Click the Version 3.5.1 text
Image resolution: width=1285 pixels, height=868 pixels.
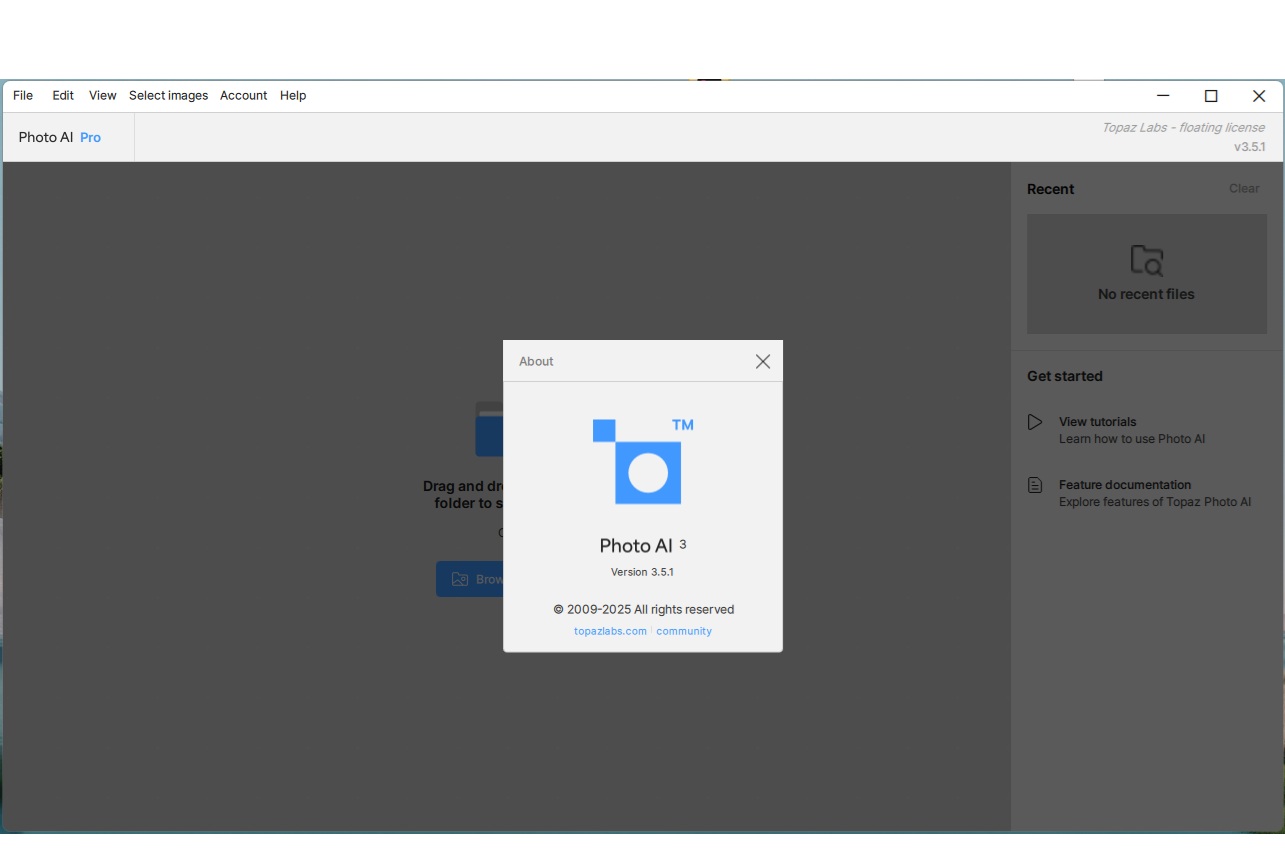tap(642, 572)
